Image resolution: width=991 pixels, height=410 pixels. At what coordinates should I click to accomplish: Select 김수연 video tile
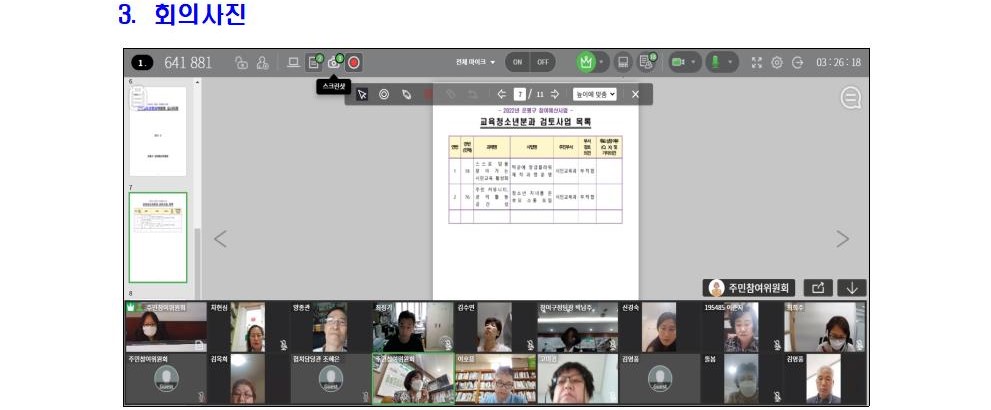pyautogui.click(x=496, y=327)
